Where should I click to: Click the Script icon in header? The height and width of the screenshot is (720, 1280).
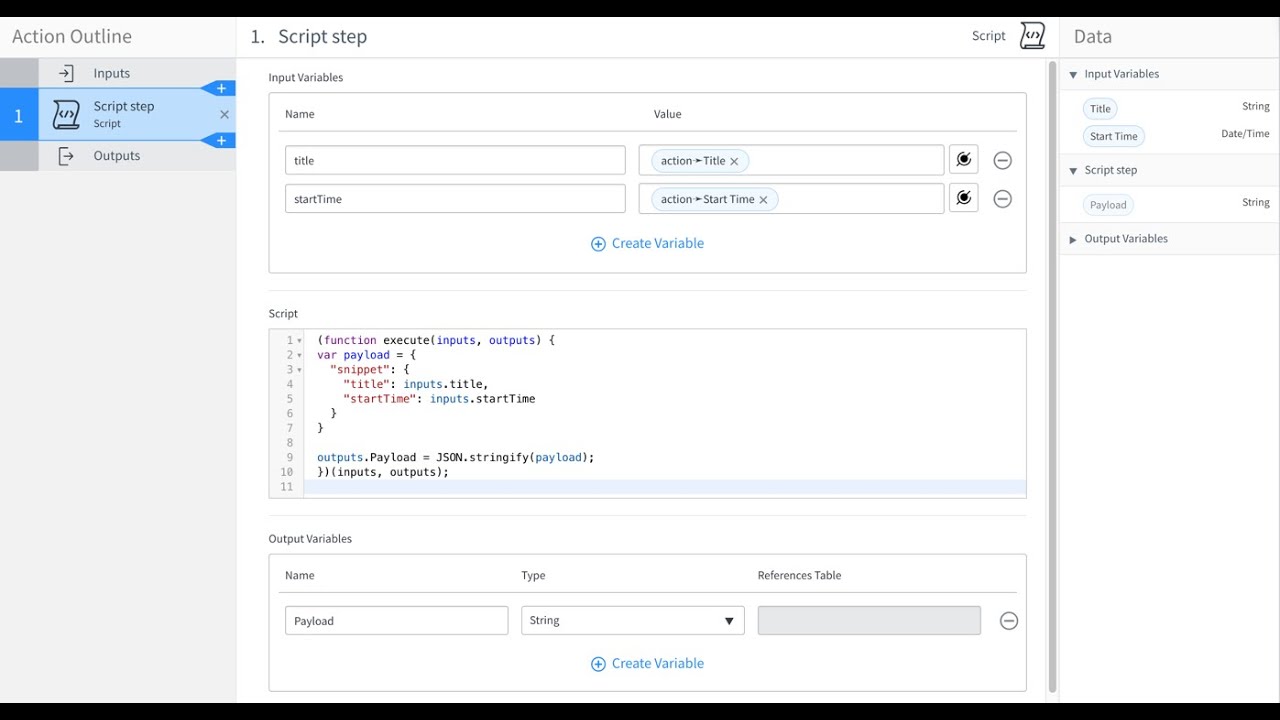pos(1032,36)
